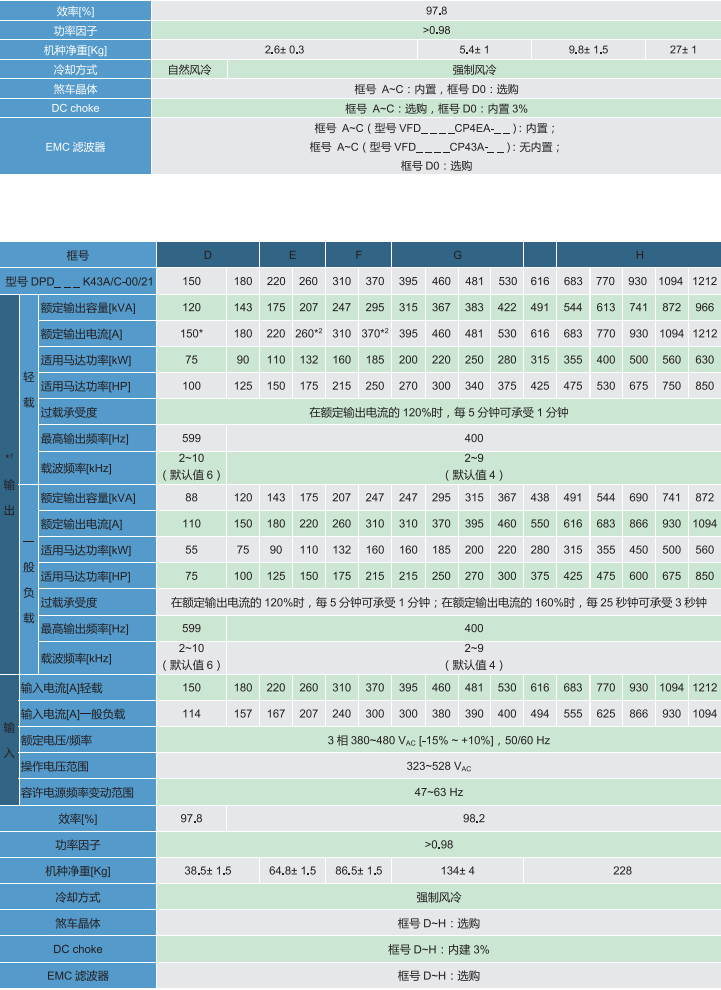Click the 型号 DPD K43A/C-00/21 row label

(x=78, y=282)
